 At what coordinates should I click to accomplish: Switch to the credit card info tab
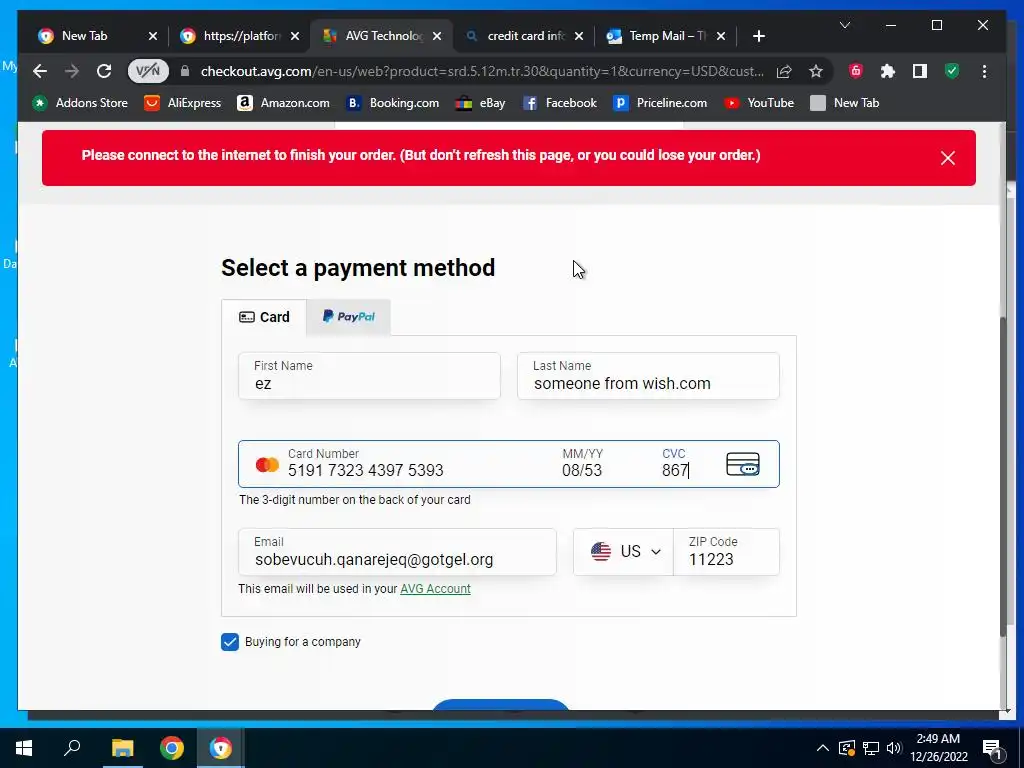click(526, 36)
